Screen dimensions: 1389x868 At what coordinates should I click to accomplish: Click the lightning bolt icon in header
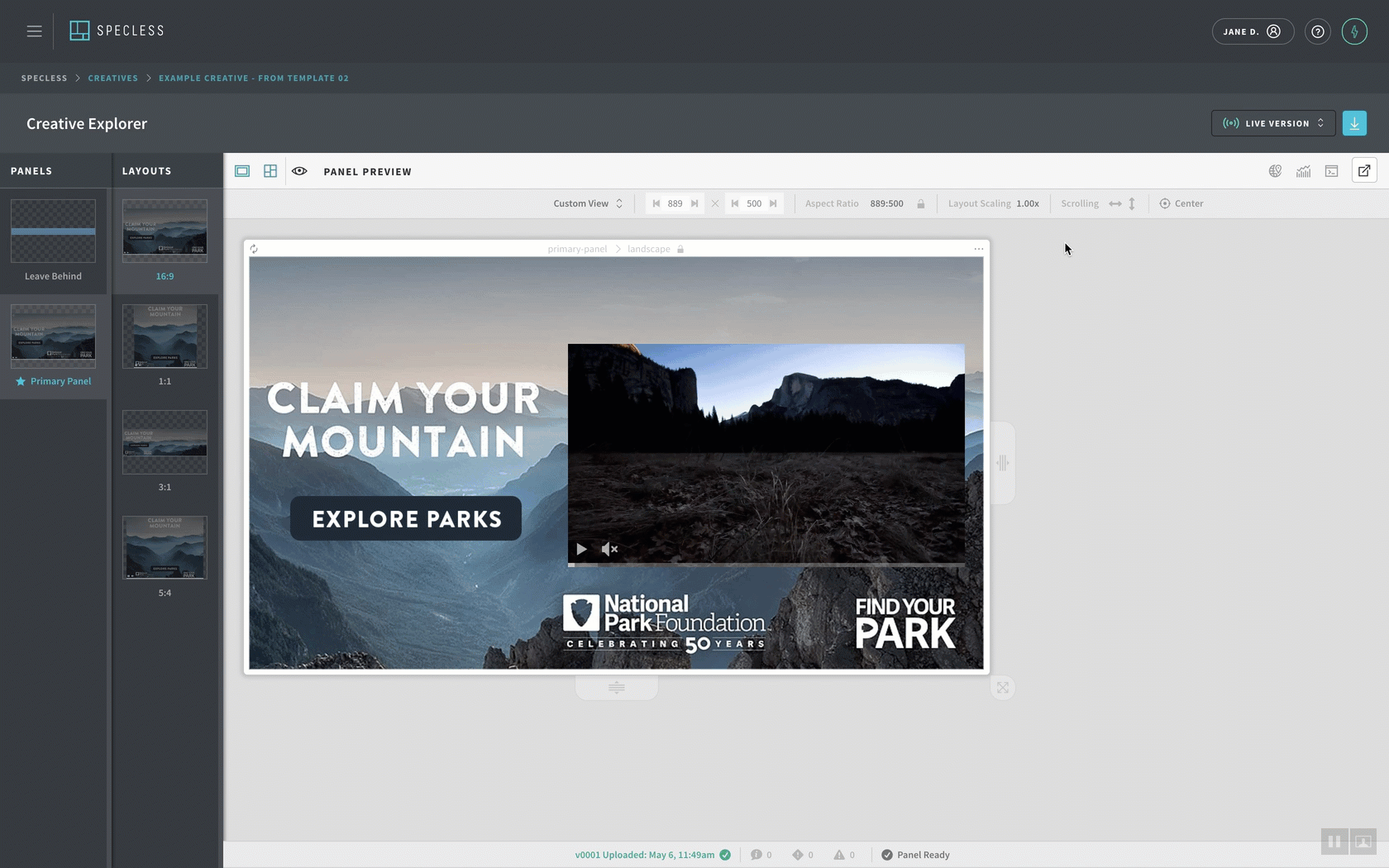[1354, 31]
